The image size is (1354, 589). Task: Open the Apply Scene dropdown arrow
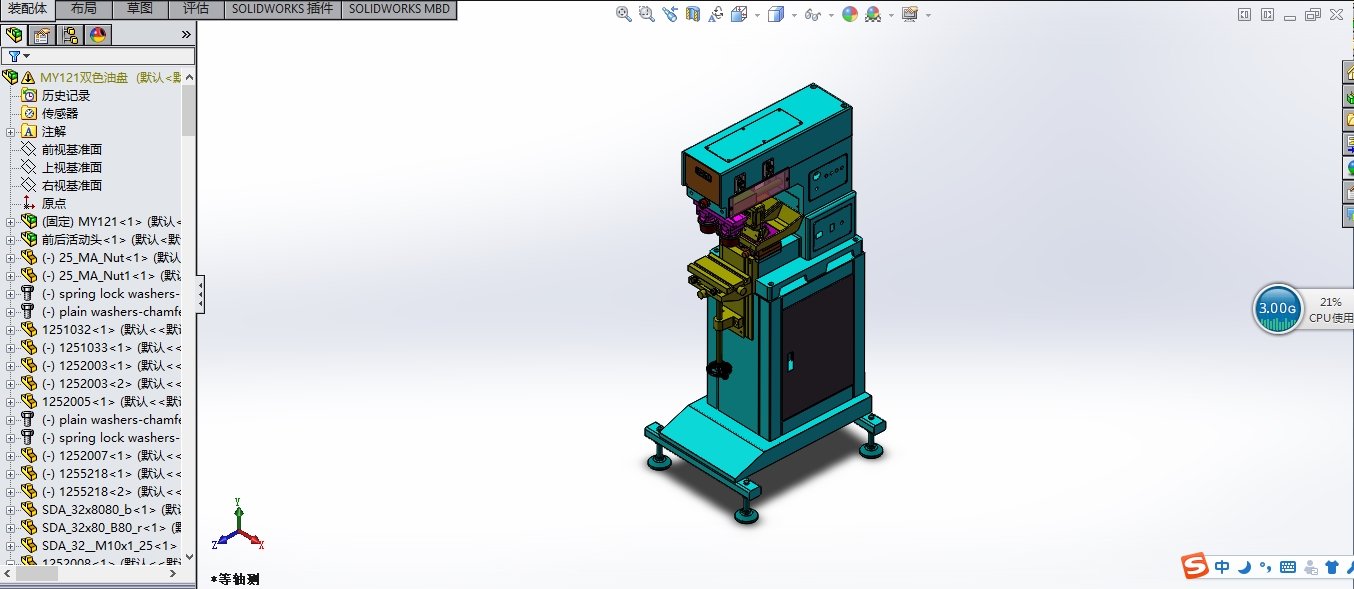(x=891, y=15)
